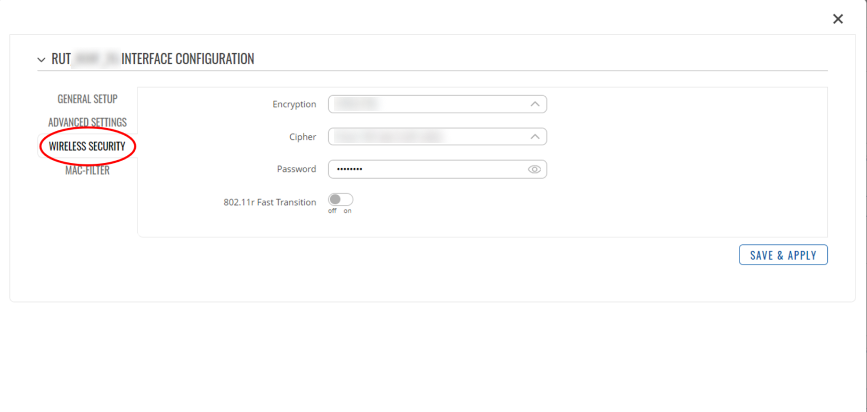Click the Password field label
Viewport: 867px width, 412px height.
pyautogui.click(x=296, y=170)
